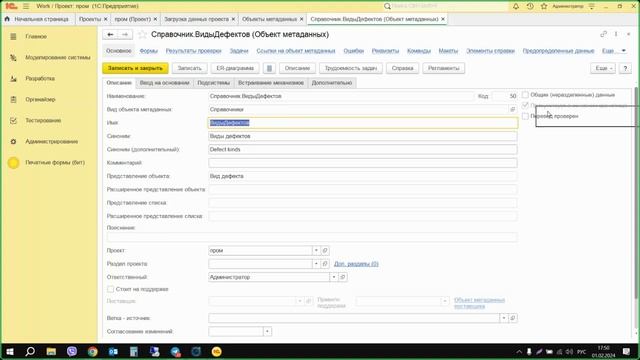Click the Трудоемкость задач button
Image resolution: width=640 pixels, height=360 pixels.
tap(351, 68)
